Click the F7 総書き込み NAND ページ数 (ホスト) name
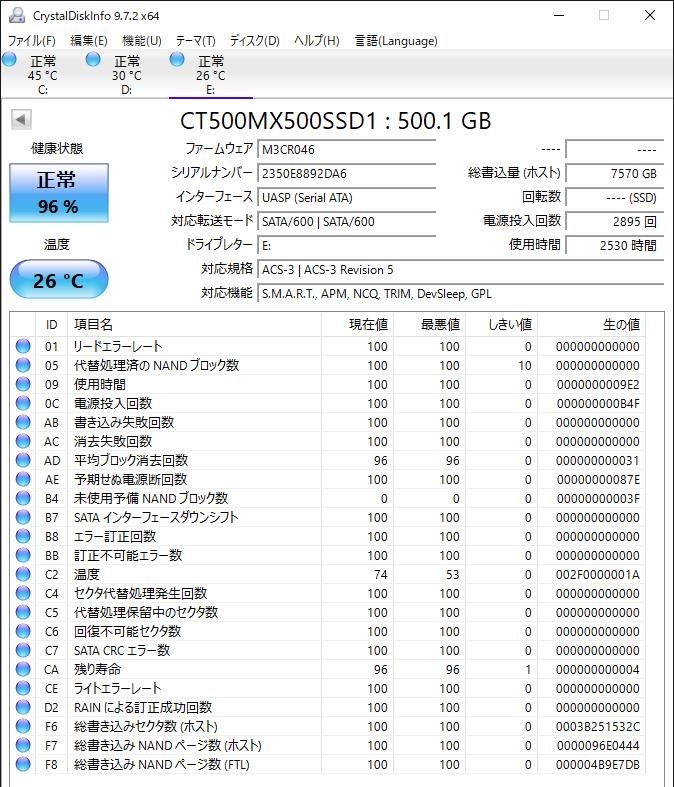 168,745
